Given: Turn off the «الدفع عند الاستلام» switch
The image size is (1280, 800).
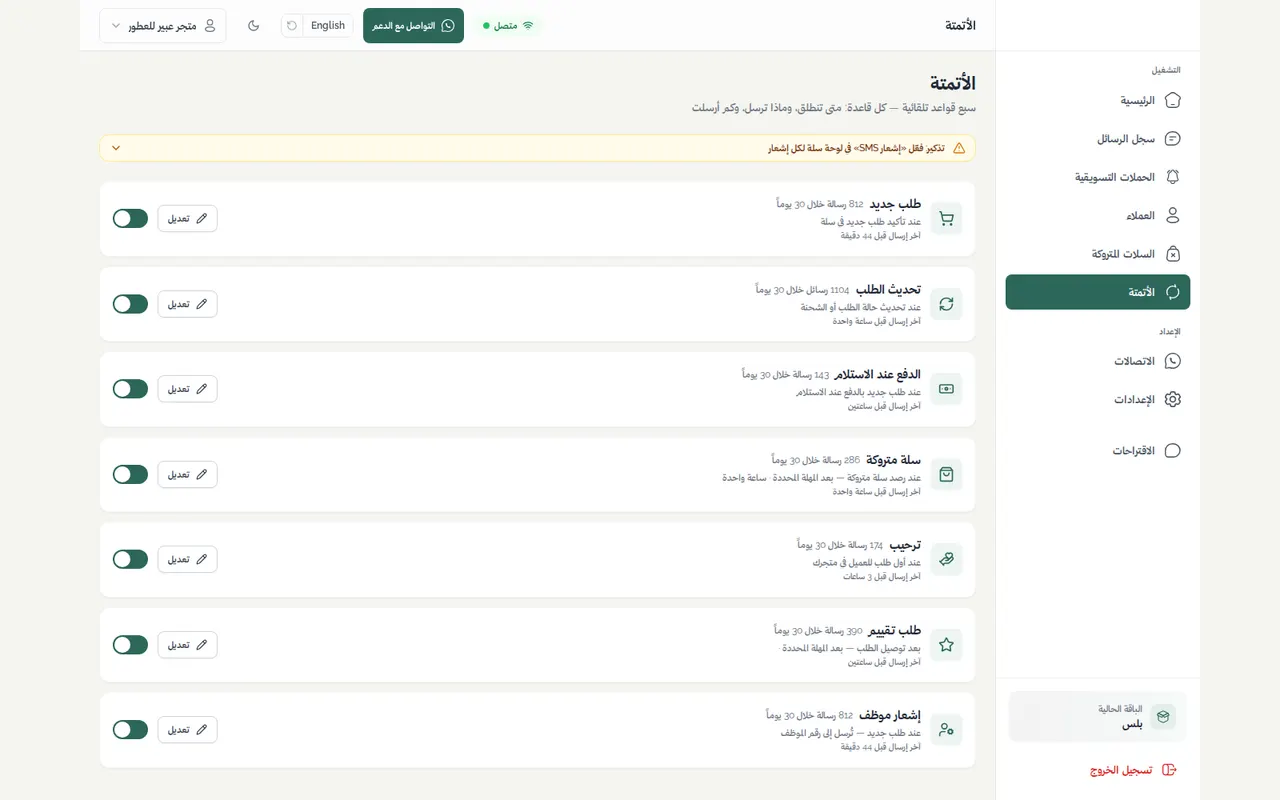Looking at the screenshot, I should [x=130, y=389].
